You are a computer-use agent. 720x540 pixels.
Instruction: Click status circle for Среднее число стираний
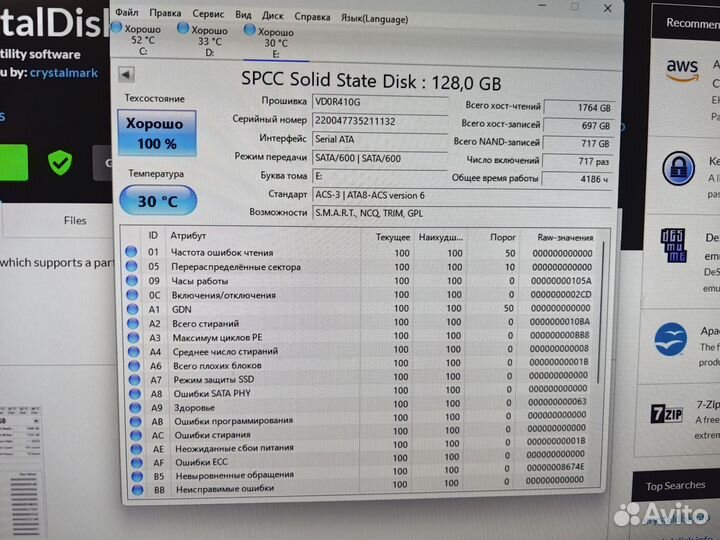pyautogui.click(x=134, y=351)
